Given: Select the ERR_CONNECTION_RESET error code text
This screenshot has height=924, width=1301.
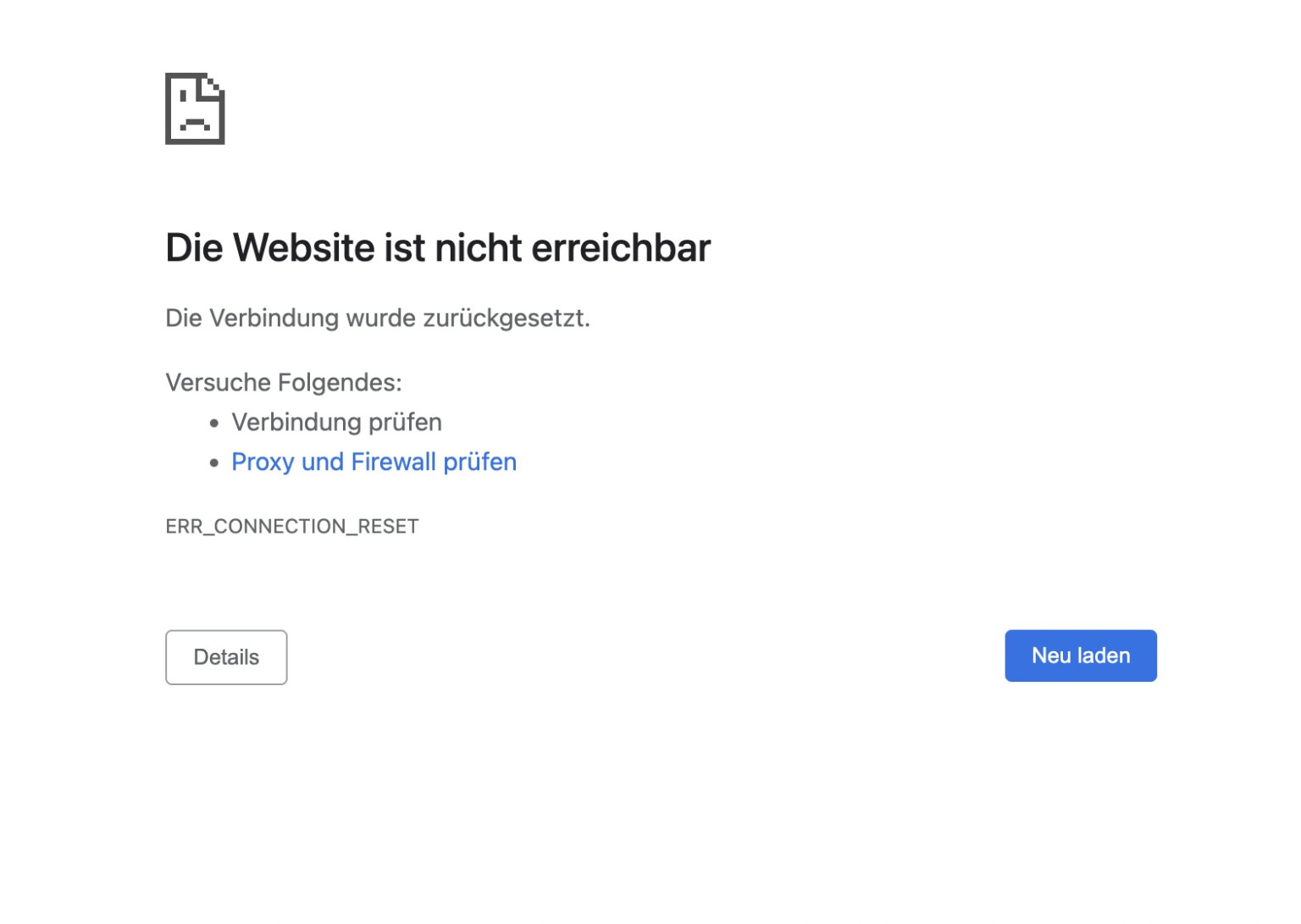Looking at the screenshot, I should (x=292, y=526).
